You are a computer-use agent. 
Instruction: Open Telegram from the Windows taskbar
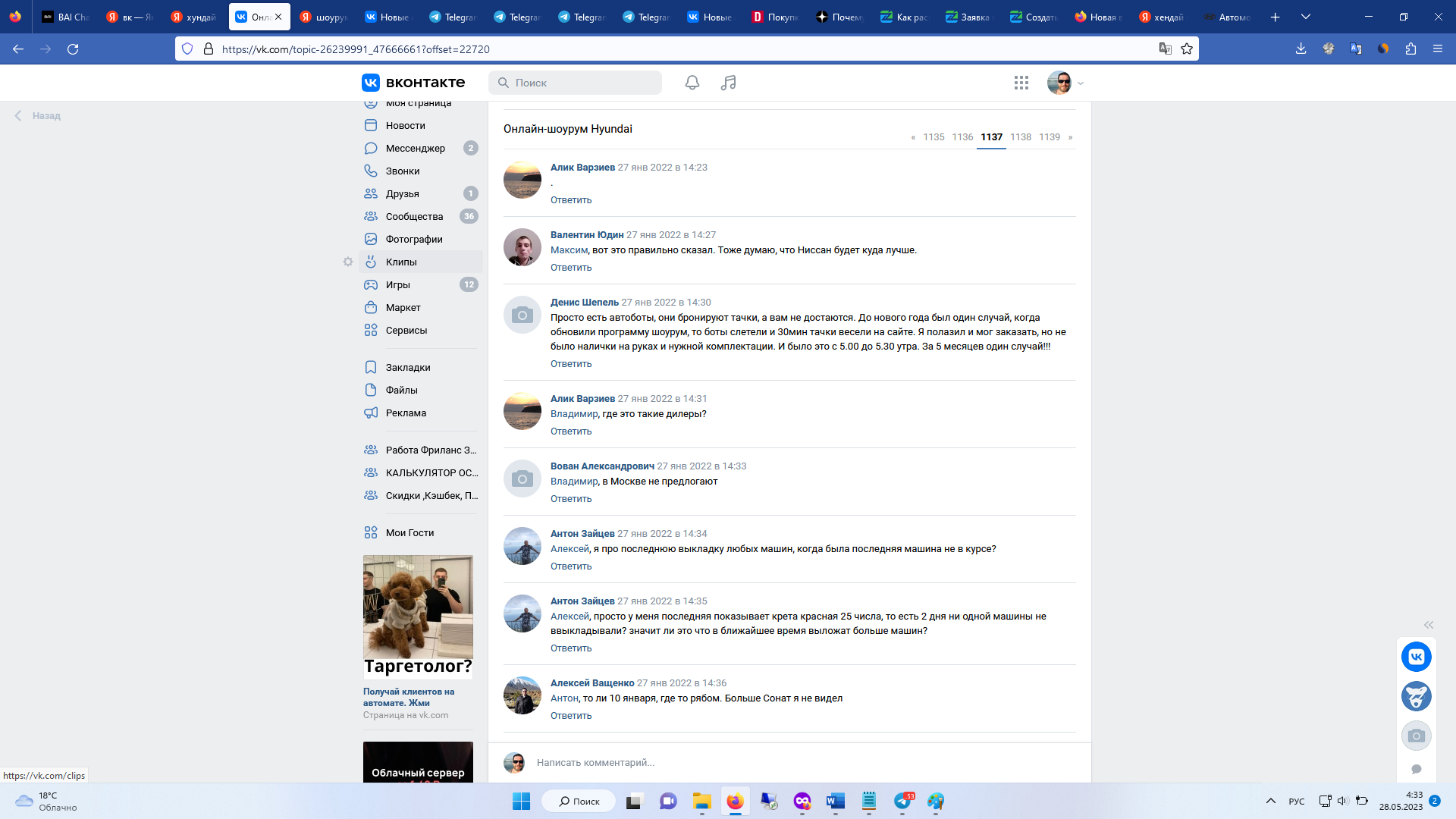tap(902, 801)
